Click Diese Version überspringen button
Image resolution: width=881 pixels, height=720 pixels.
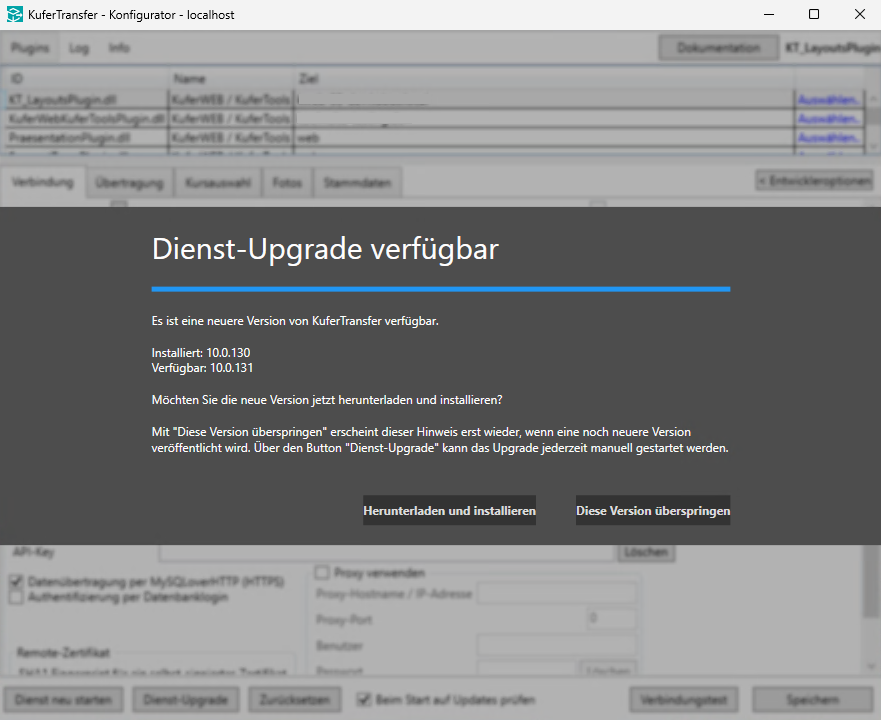653,510
